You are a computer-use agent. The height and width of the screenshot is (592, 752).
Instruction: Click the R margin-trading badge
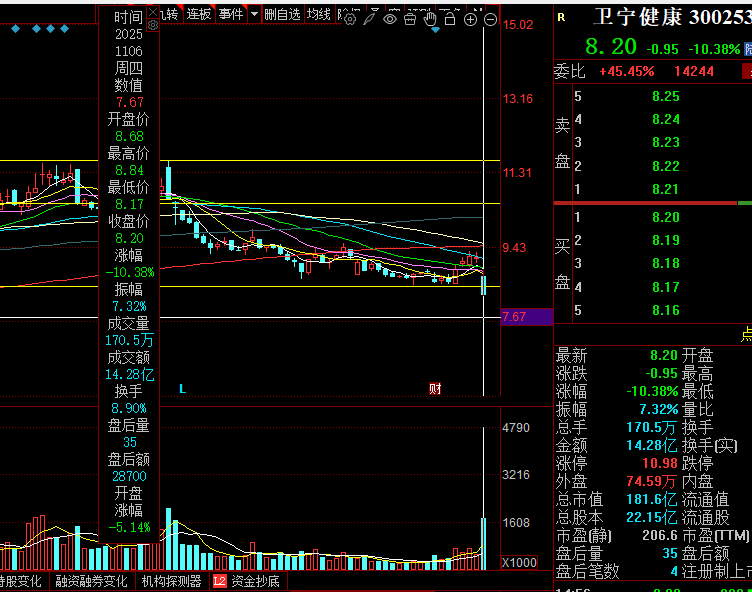coord(561,18)
